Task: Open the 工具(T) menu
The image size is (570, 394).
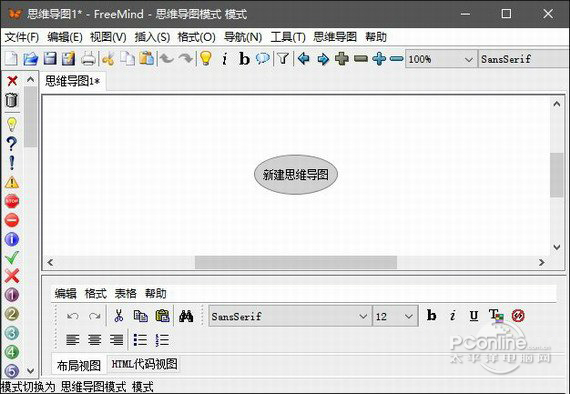Action: [x=288, y=37]
